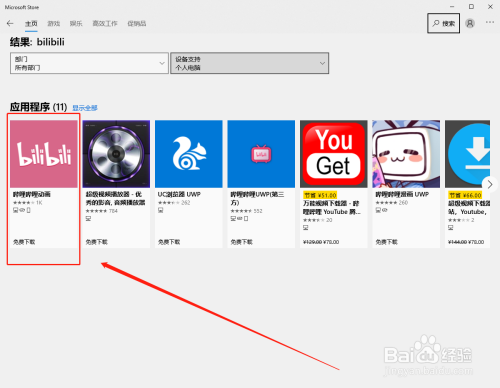Open the 高效工作 tab

point(105,23)
